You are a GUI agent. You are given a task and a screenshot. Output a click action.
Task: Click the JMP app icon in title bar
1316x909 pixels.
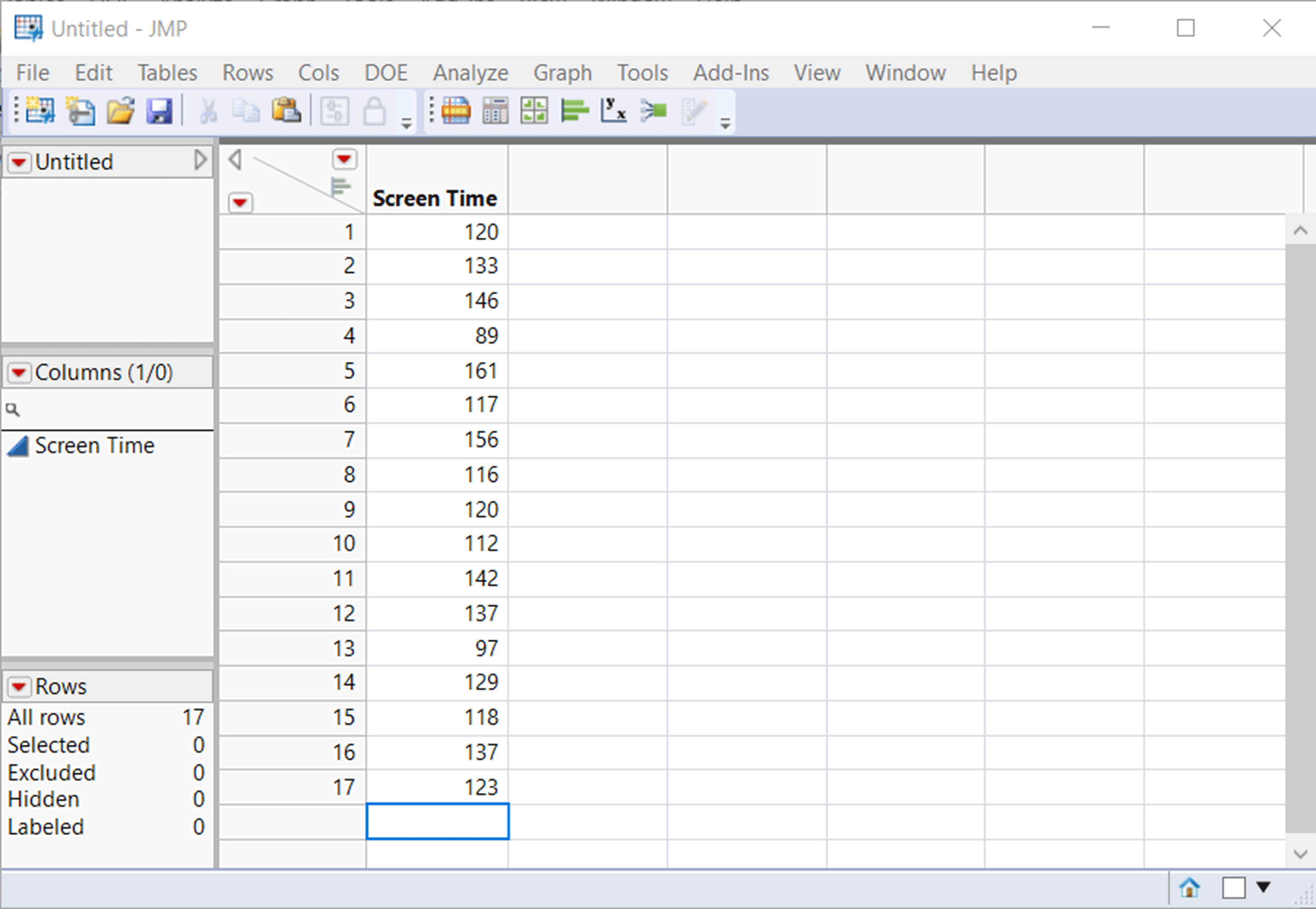[x=29, y=28]
